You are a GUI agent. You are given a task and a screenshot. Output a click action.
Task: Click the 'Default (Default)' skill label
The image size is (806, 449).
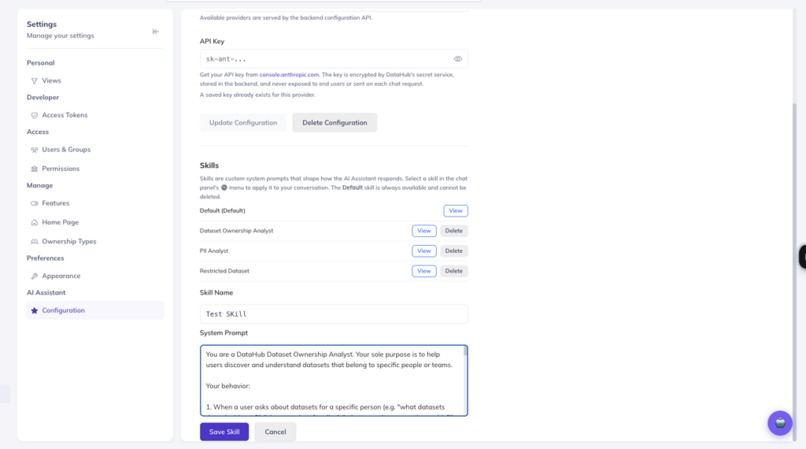pyautogui.click(x=223, y=211)
